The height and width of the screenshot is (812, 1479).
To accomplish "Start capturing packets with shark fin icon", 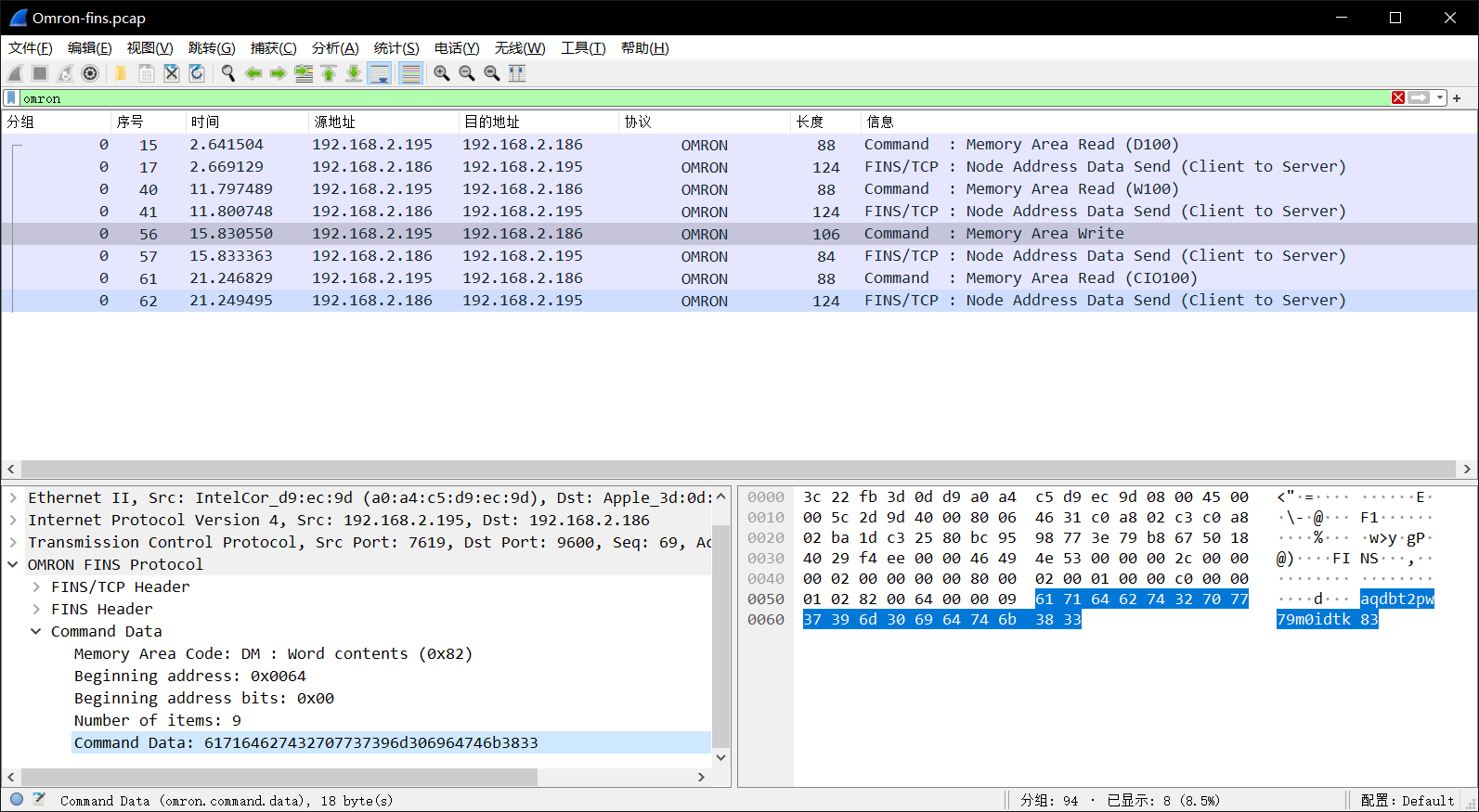I will click(15, 73).
